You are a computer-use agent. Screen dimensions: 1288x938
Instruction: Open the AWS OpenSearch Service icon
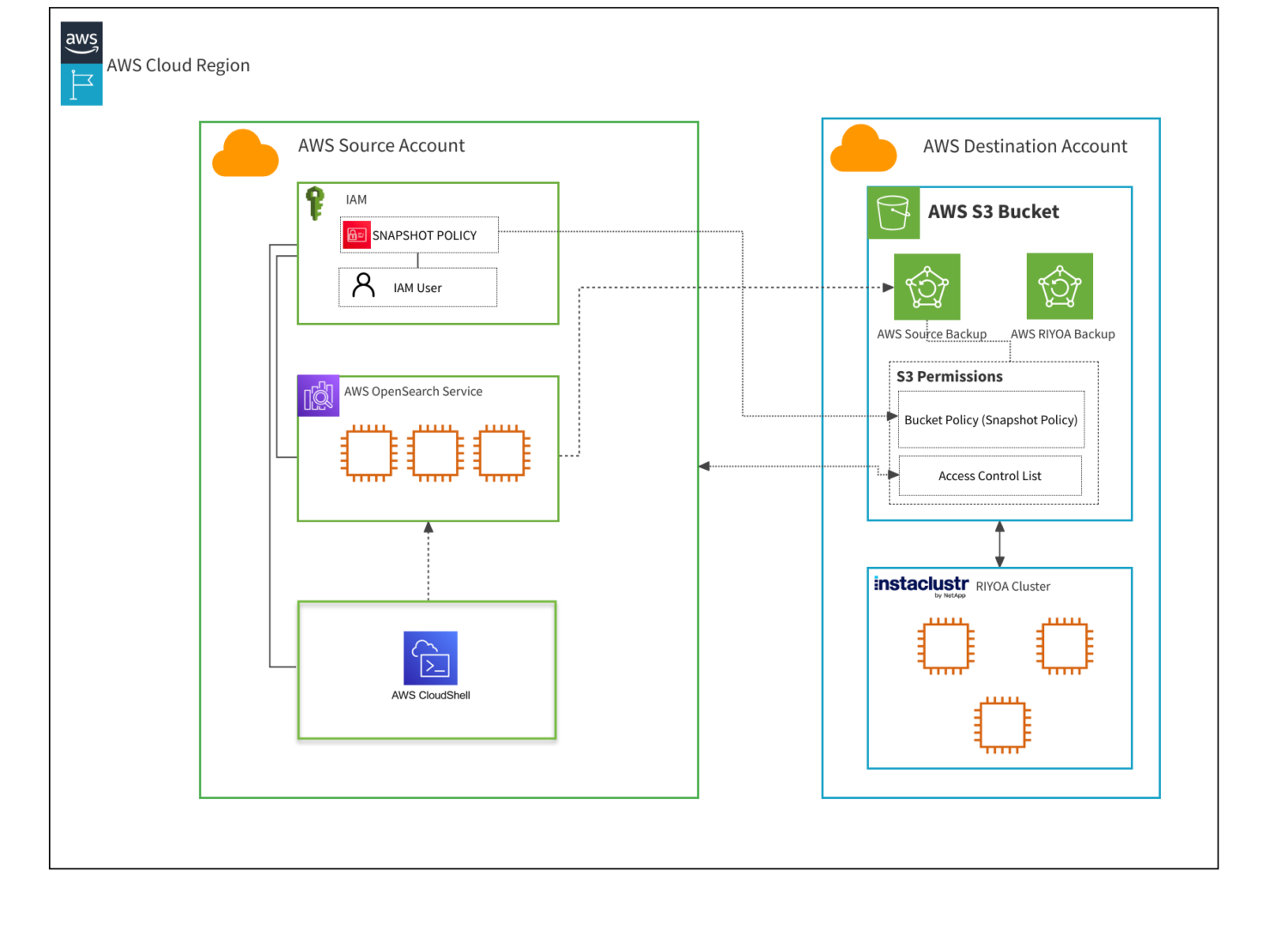point(318,395)
